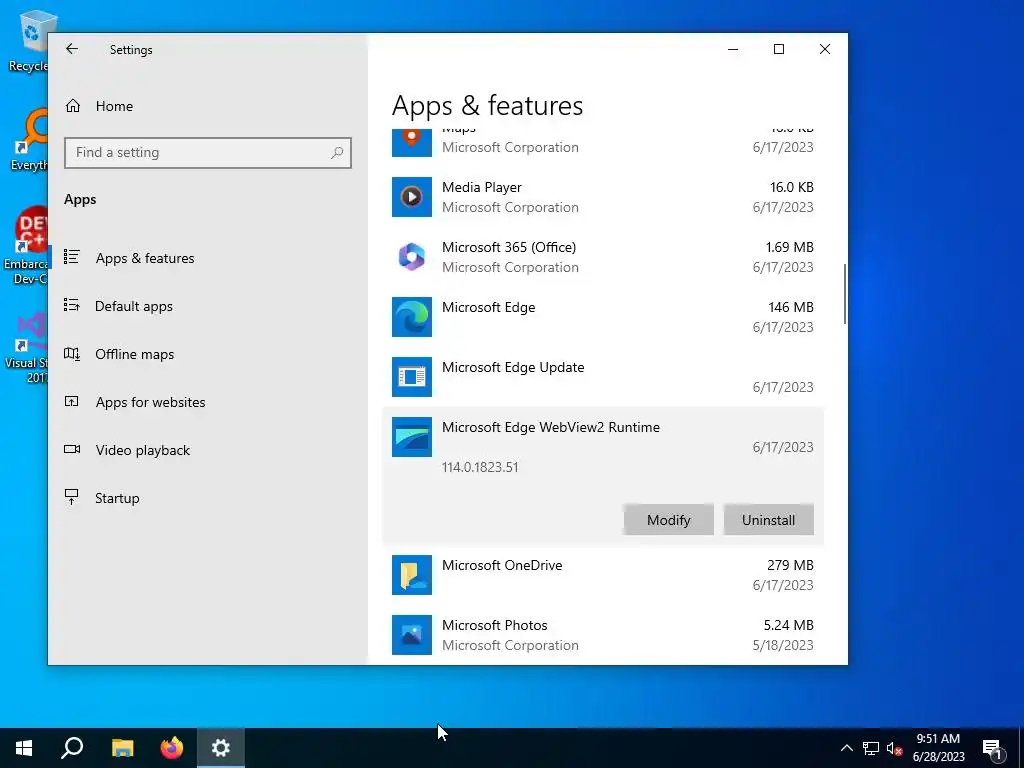The image size is (1024, 768).
Task: Open Settings Home from the house icon
Action: (72, 106)
